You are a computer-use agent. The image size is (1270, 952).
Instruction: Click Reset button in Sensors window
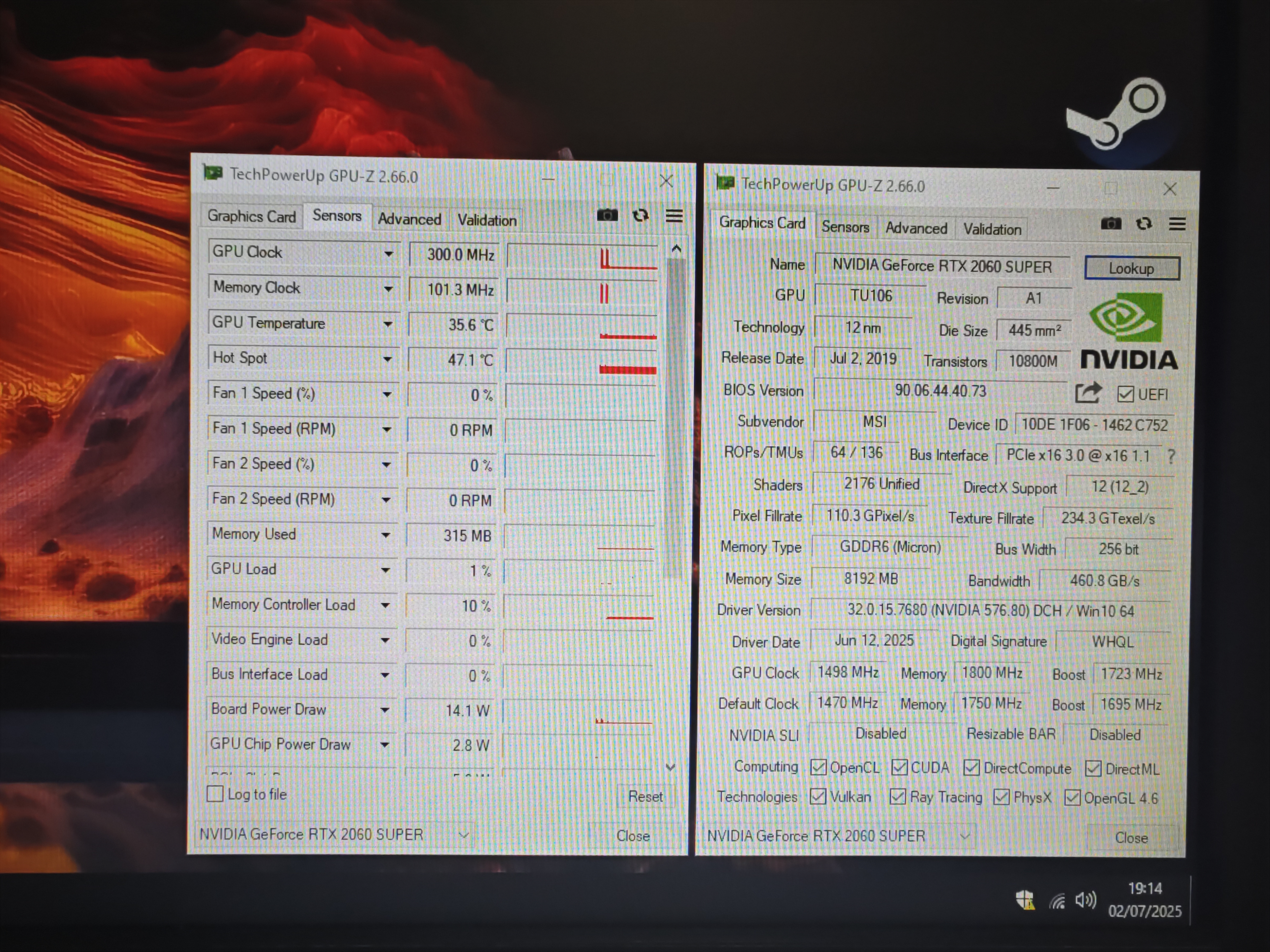tap(645, 797)
